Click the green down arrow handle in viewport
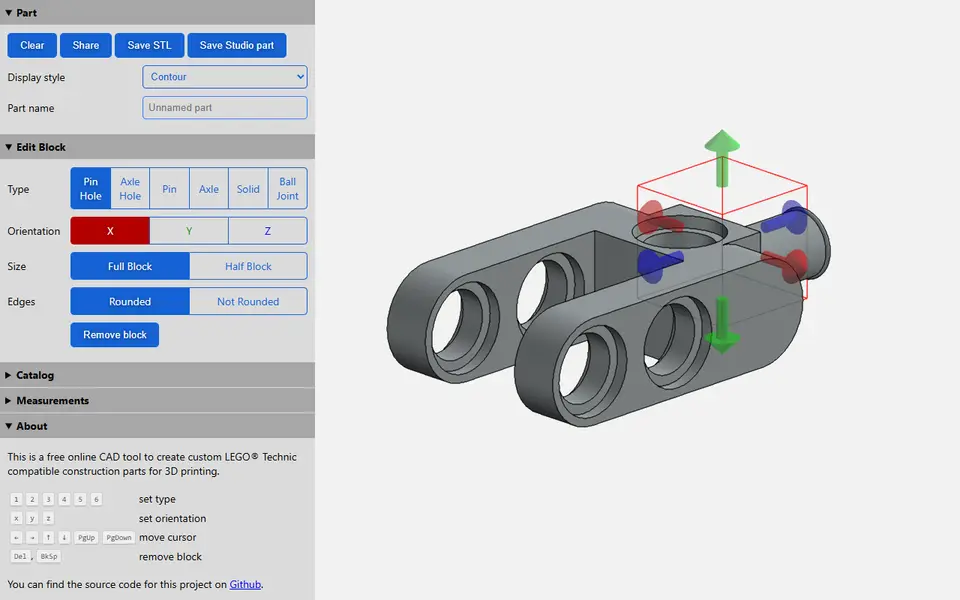The image size is (960, 600). coord(722,325)
